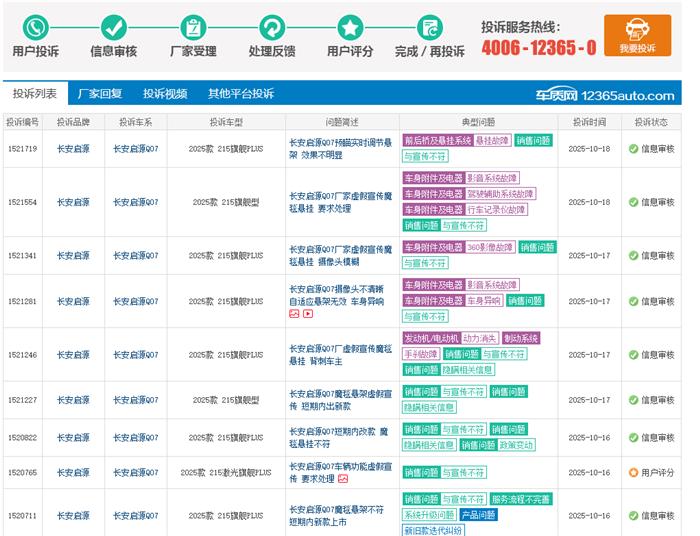Viewport: 700px width, 536px height.
Task: Click the 处理反馈 arrow step icon
Action: 271,27
